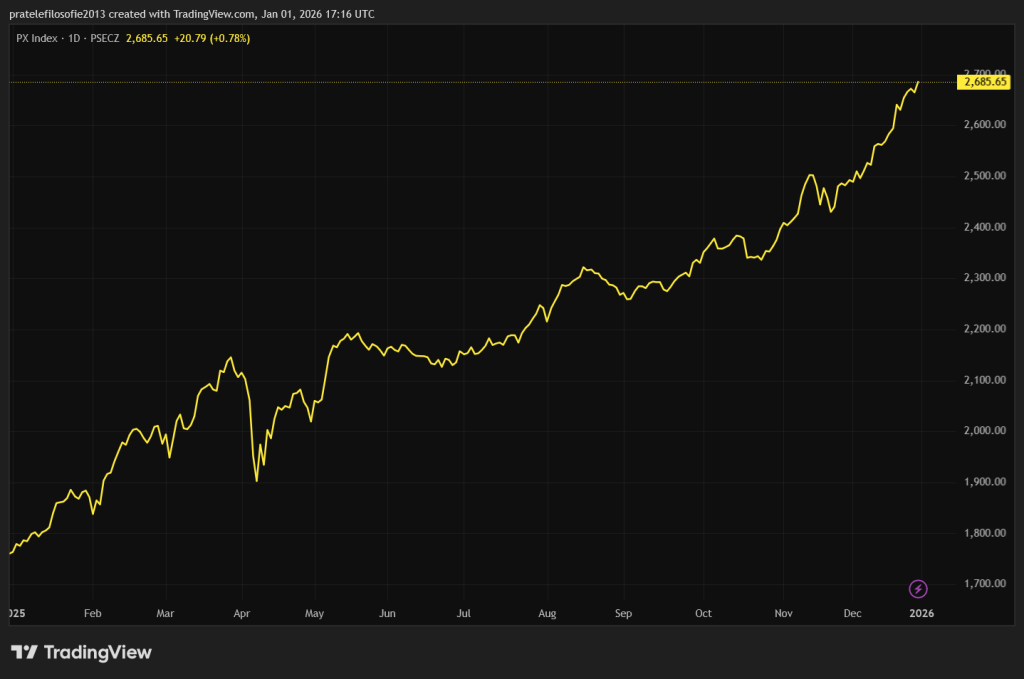
Task: Click the purple lightning bolt icon
Action: (918, 588)
